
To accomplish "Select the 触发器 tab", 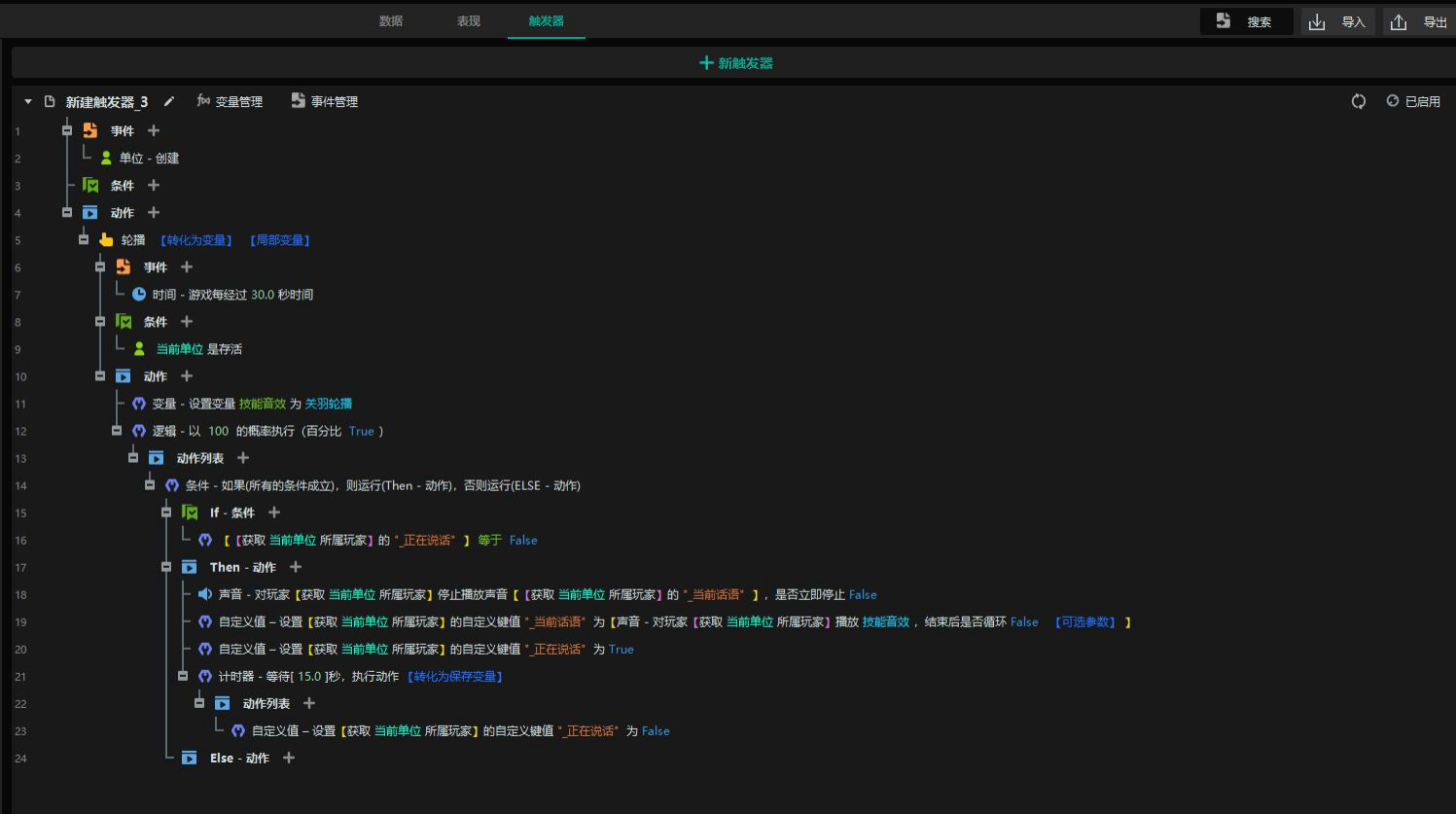I will point(547,20).
